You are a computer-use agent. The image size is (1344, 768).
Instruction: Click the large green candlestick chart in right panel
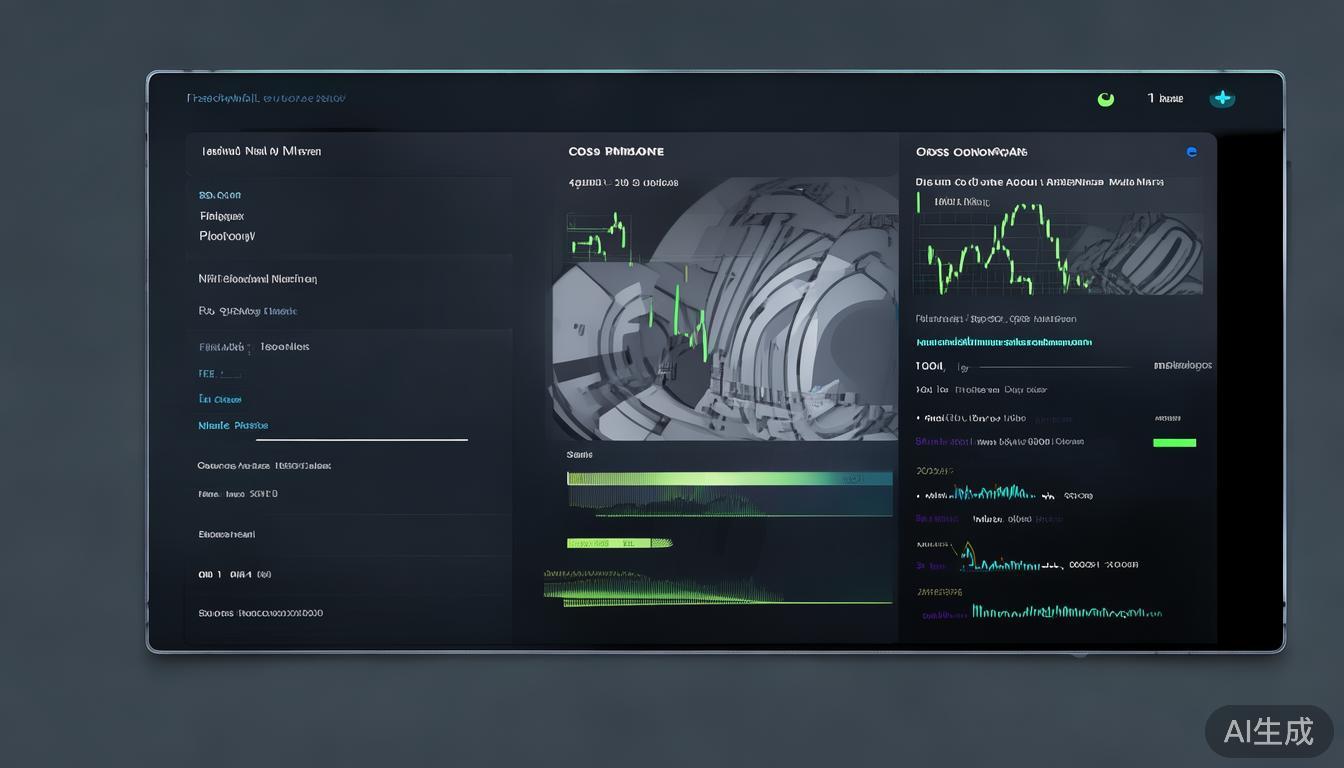click(1000, 250)
